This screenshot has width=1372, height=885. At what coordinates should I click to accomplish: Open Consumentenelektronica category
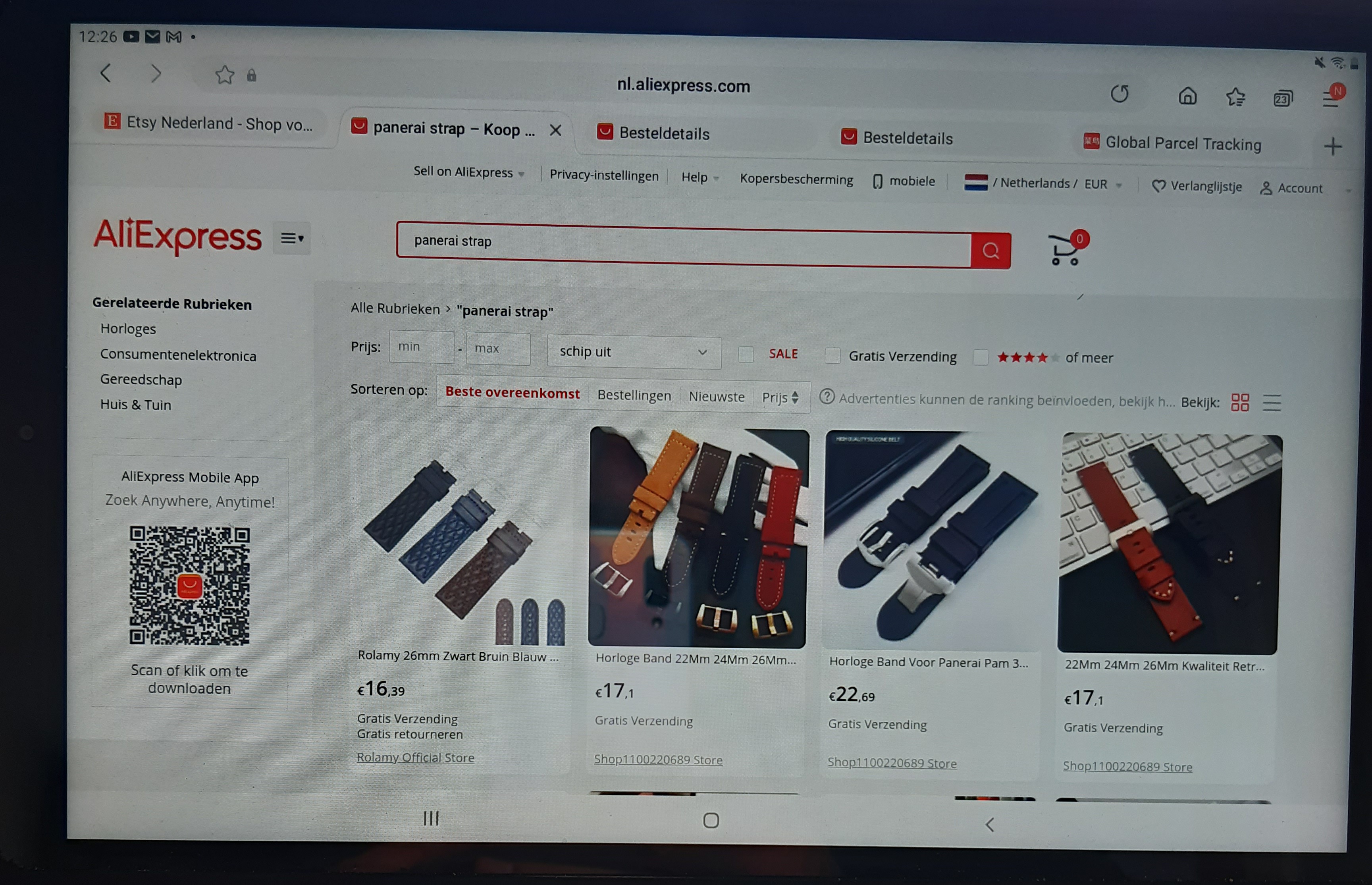178,355
